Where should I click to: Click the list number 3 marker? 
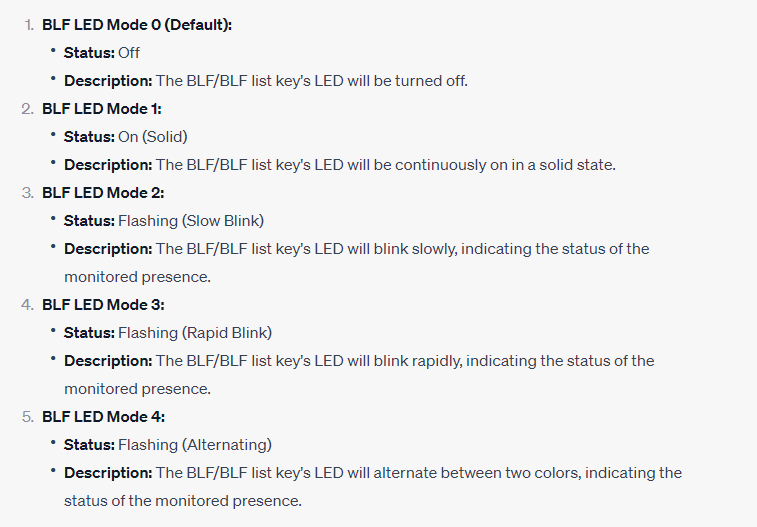(x=28, y=193)
